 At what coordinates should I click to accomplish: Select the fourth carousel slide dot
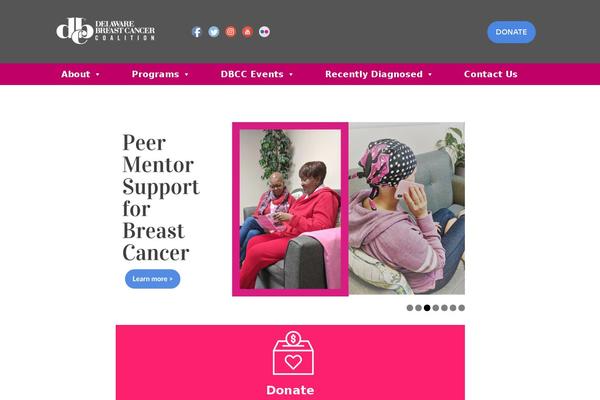pos(436,308)
